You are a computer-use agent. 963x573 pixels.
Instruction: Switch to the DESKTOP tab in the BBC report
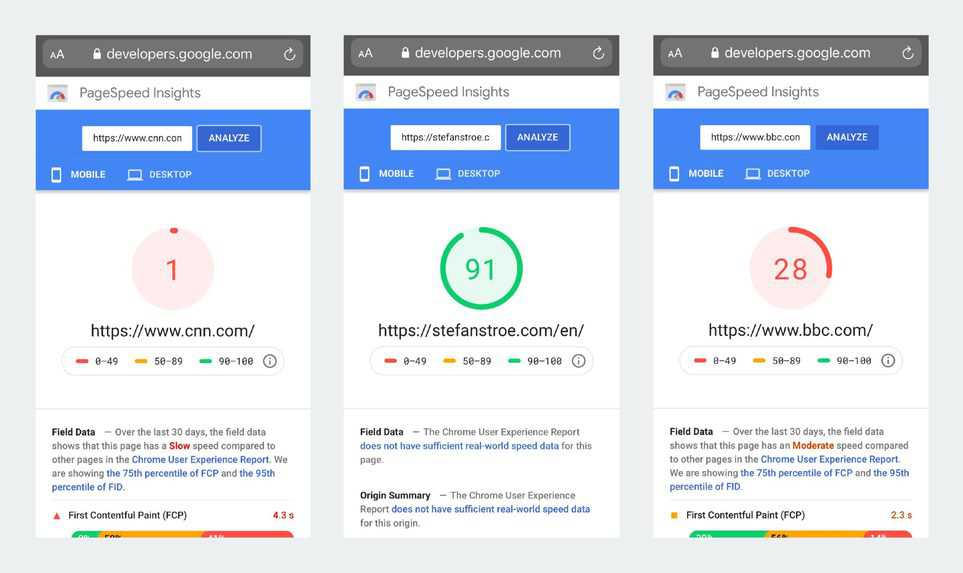(778, 174)
